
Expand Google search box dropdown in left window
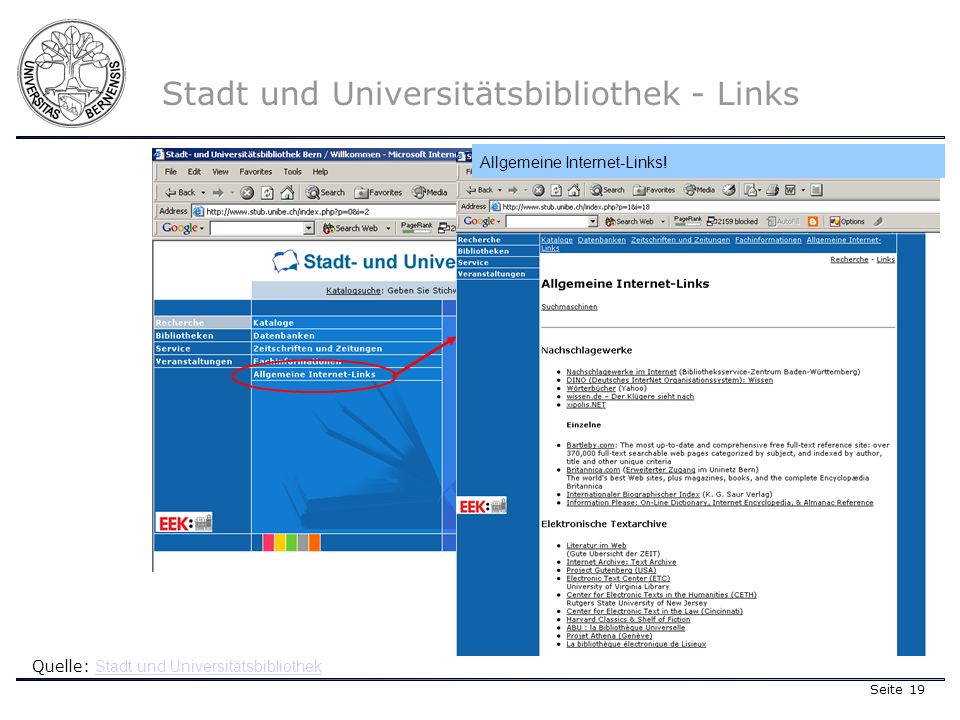[x=309, y=228]
